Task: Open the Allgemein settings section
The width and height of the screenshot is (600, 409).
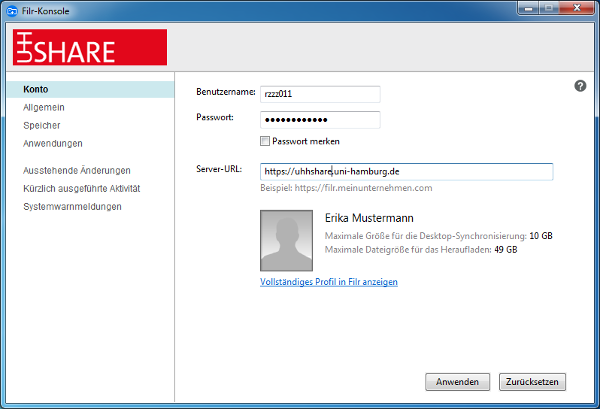Action: [x=44, y=108]
